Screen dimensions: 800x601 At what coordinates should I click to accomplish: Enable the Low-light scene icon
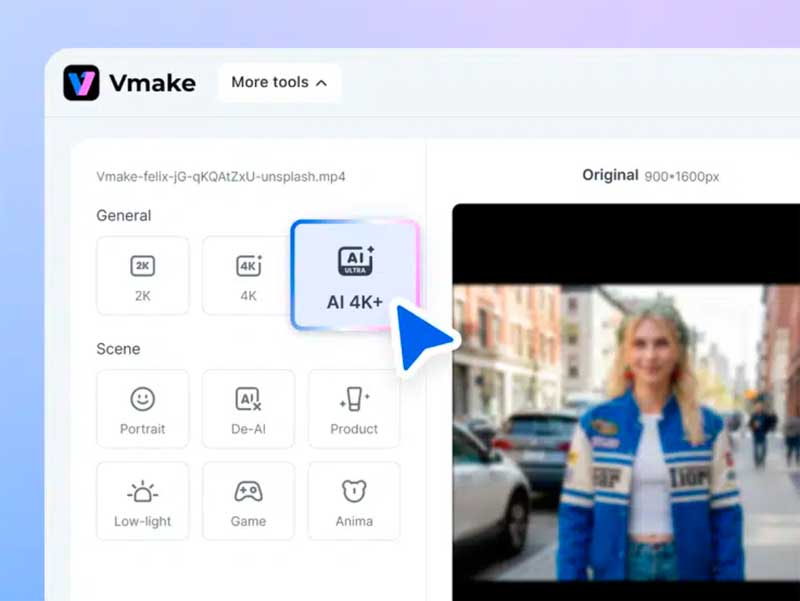coord(142,491)
